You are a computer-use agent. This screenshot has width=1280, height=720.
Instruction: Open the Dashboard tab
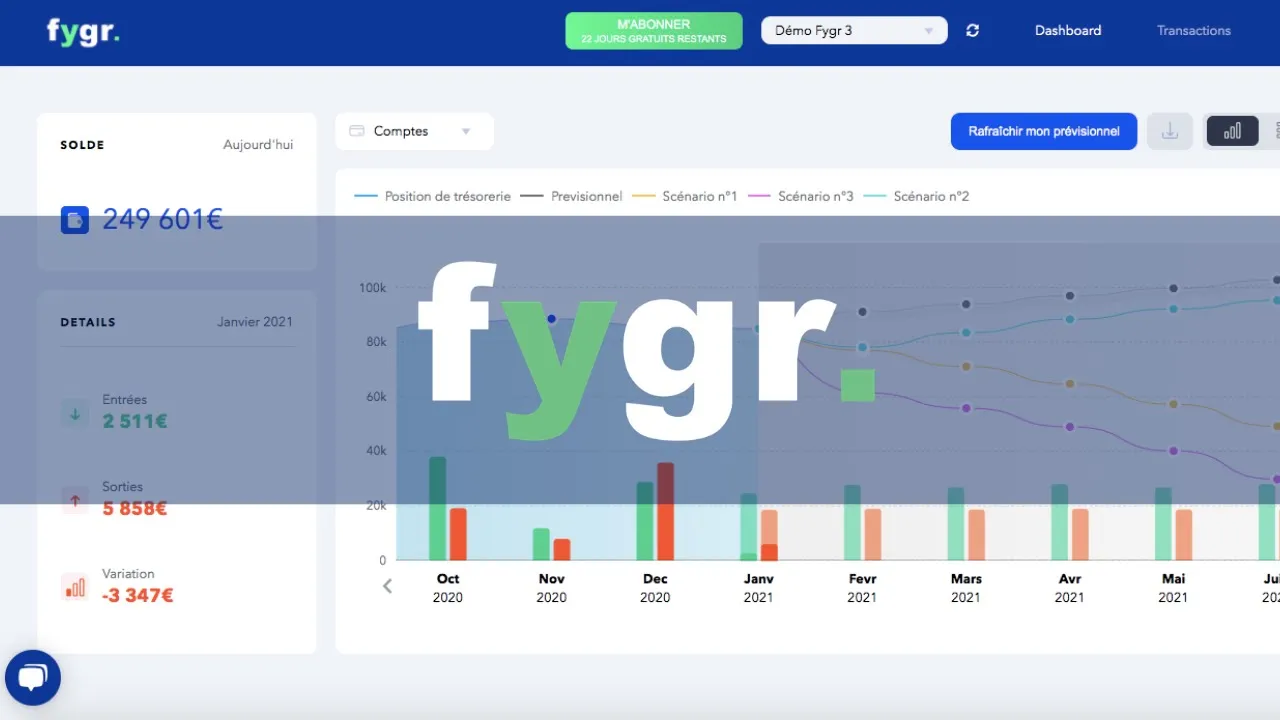[1068, 31]
